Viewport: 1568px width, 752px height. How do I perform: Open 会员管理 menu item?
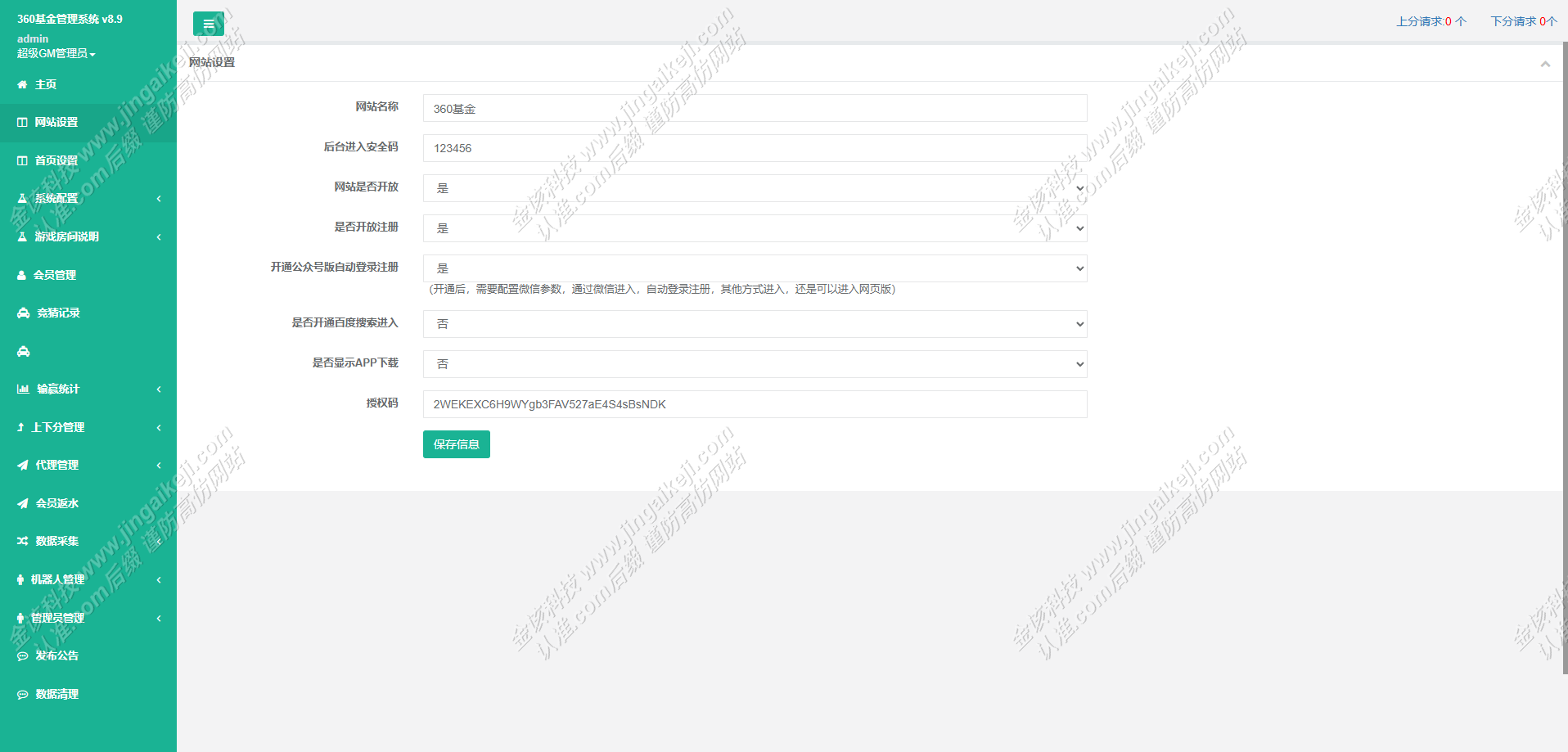pyautogui.click(x=88, y=275)
